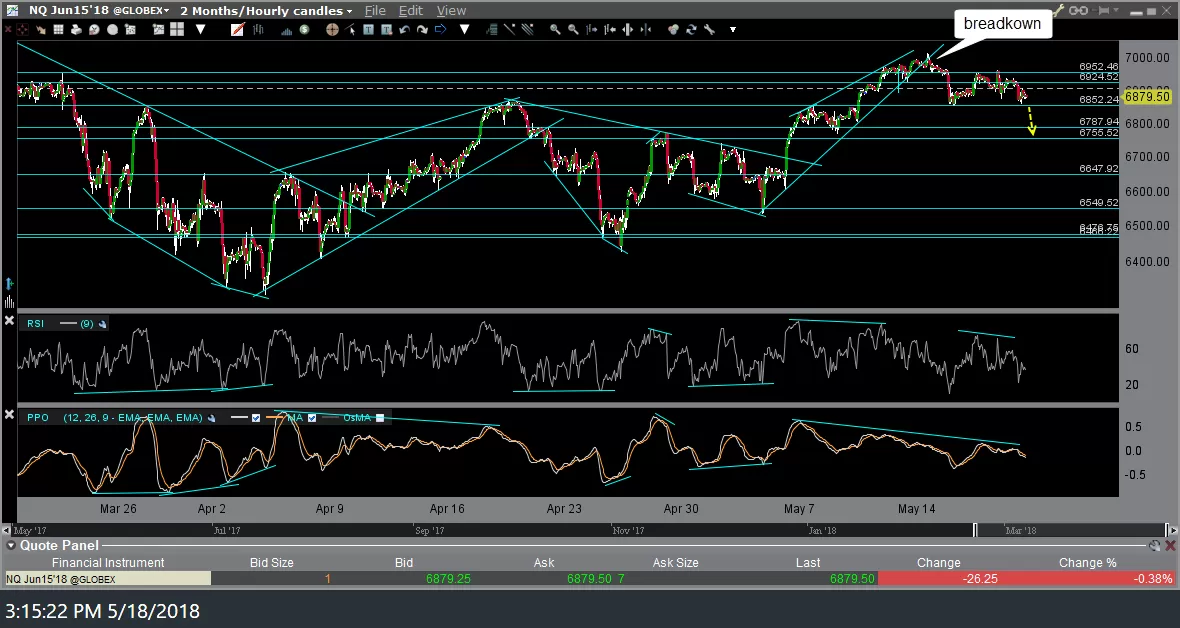Expand the second toolbar overflow arrow
The width and height of the screenshot is (1180, 628).
pyautogui.click(x=464, y=29)
